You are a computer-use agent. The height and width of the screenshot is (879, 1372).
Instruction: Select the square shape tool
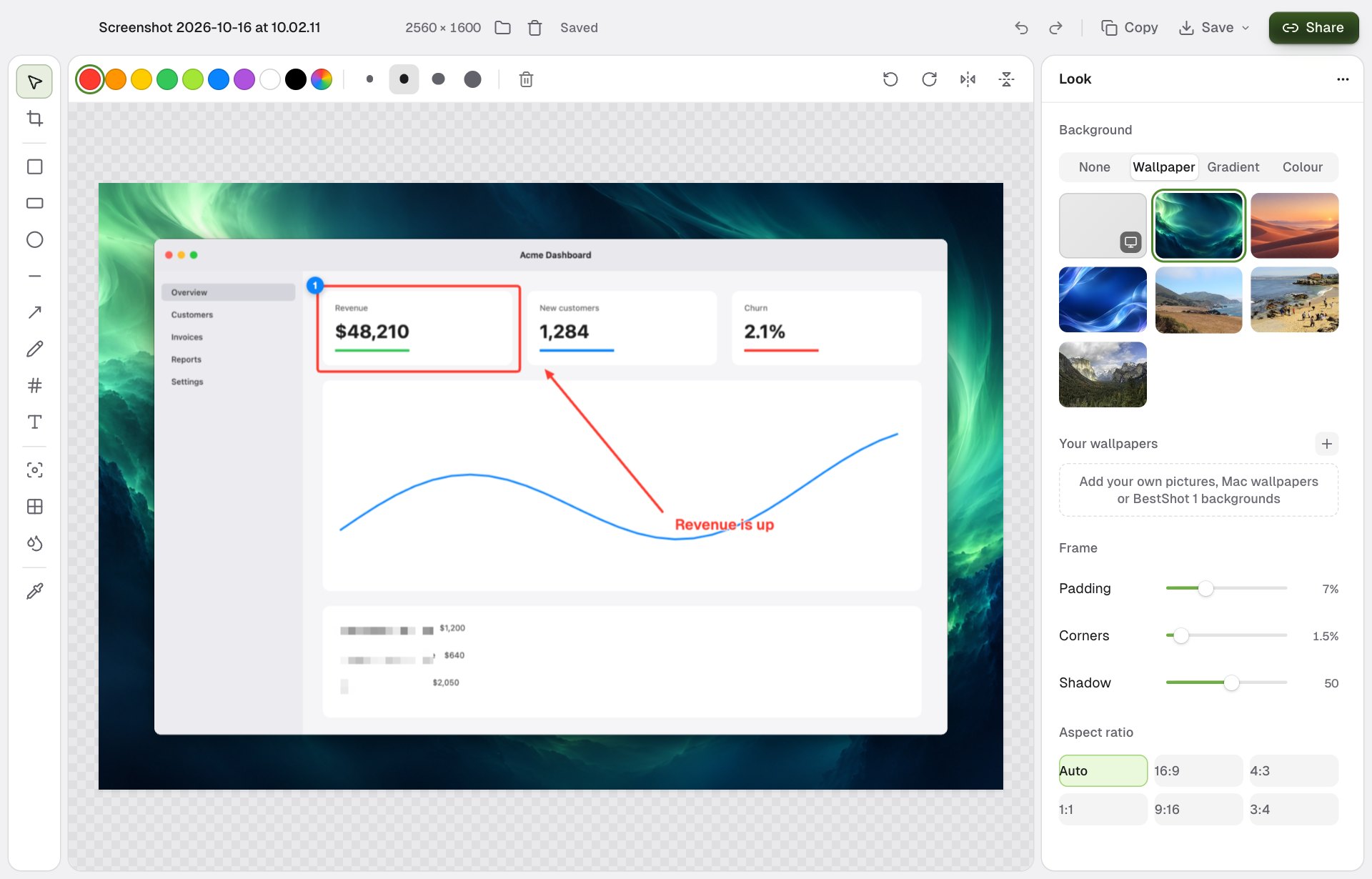coord(34,167)
